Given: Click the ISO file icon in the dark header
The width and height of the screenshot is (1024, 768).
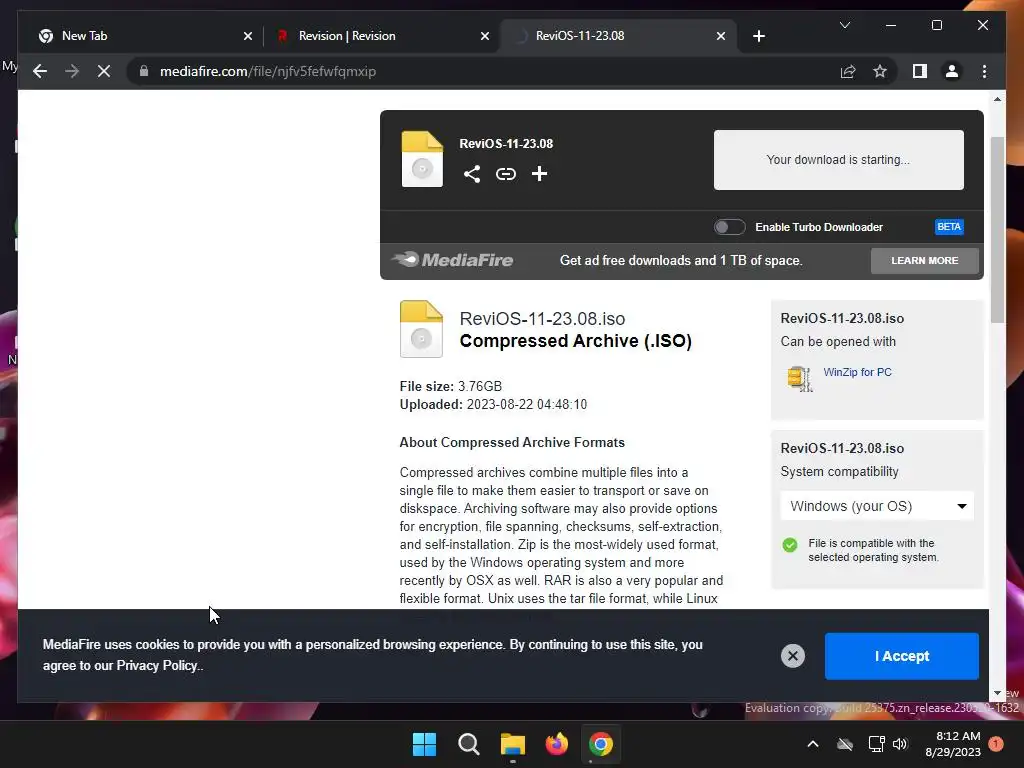Looking at the screenshot, I should point(422,159).
